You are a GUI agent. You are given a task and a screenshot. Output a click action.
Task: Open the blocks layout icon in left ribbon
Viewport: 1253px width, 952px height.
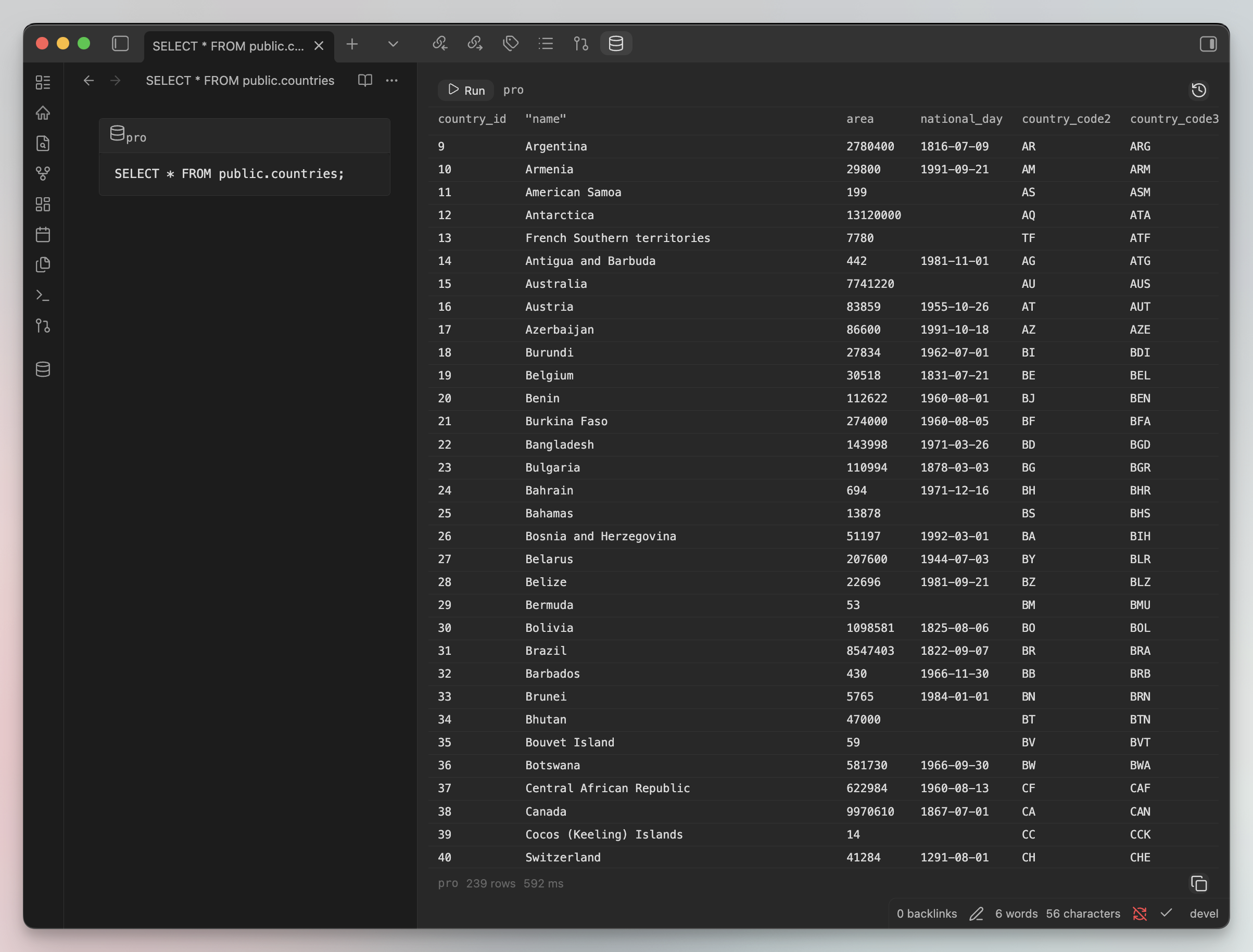(x=43, y=204)
